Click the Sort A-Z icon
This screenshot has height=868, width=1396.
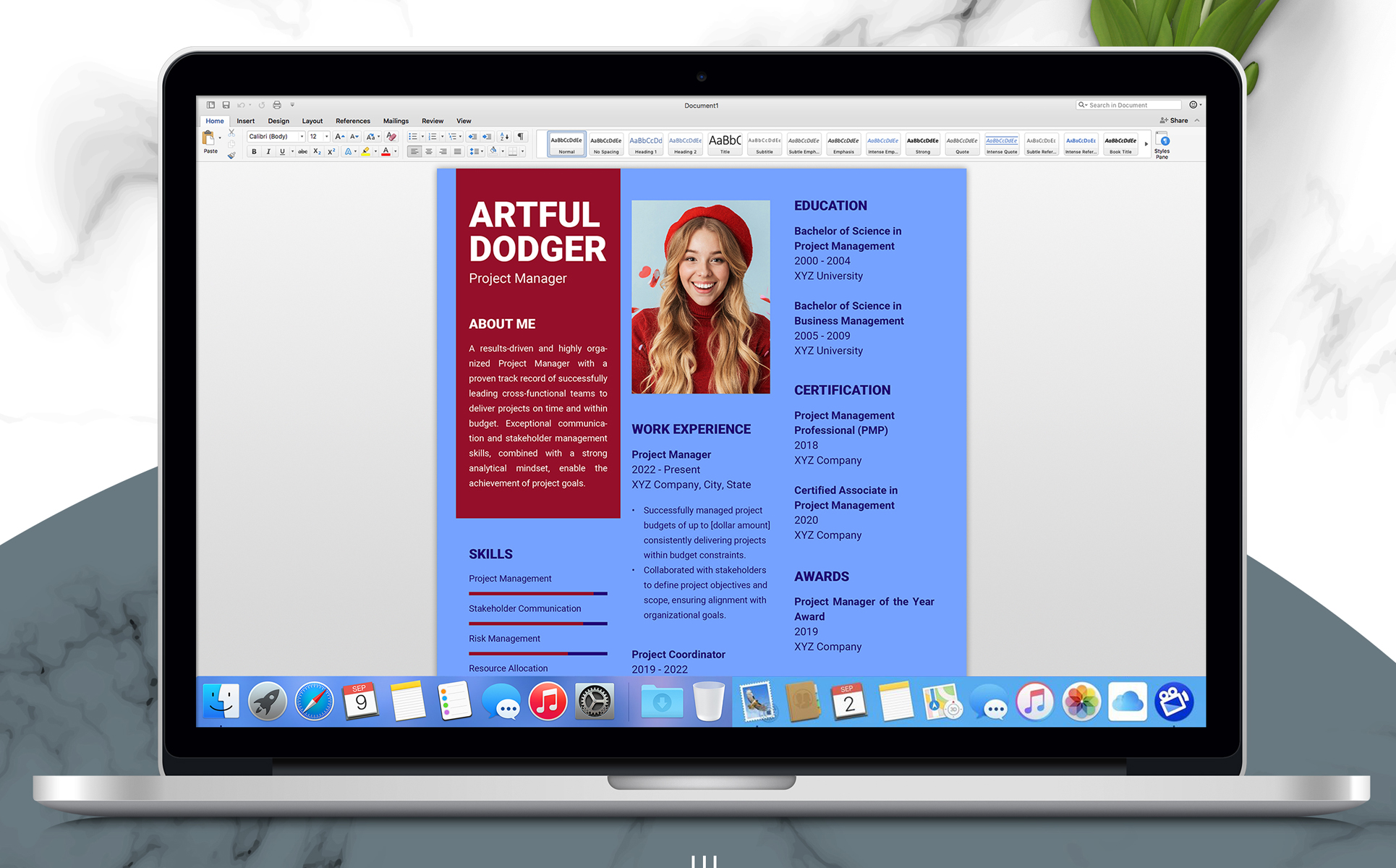[x=504, y=137]
